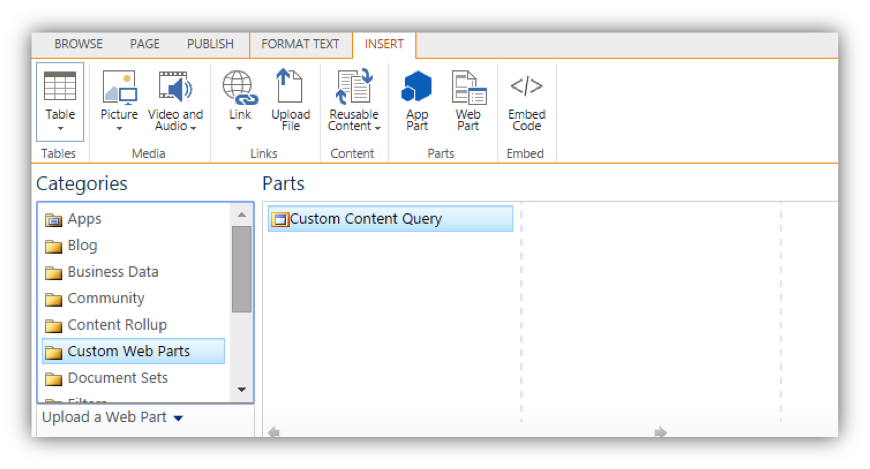The image size is (870, 469).
Task: Click the folder icon next to Business Data
Action: [53, 273]
